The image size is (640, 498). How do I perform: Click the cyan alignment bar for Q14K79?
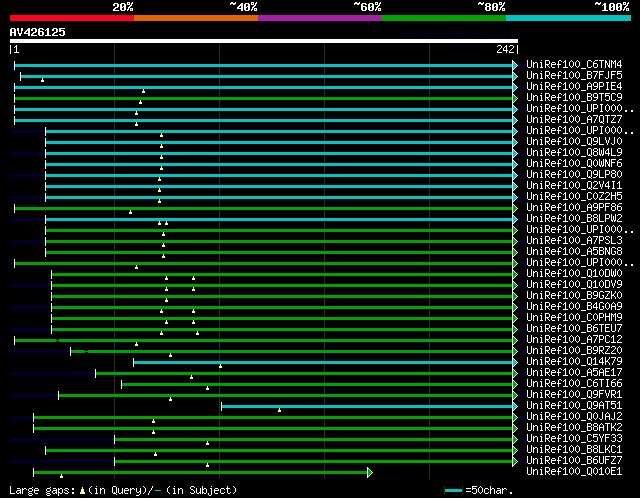325,362
